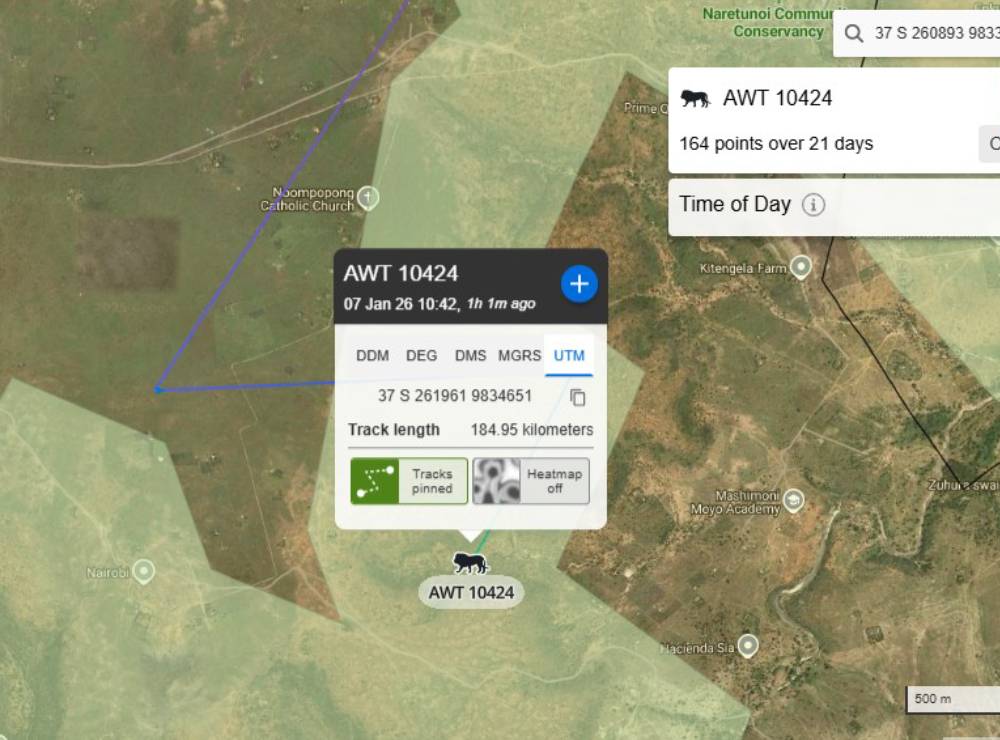Click the Hacienda Sia map pin
Image resolution: width=1000 pixels, height=740 pixels.
point(747,646)
